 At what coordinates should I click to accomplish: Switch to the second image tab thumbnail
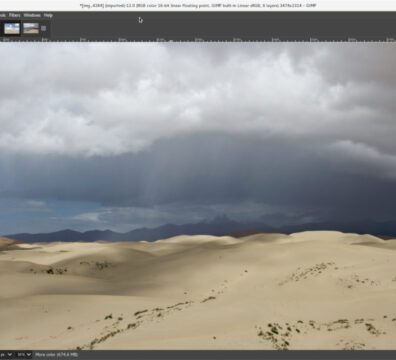tap(31, 28)
